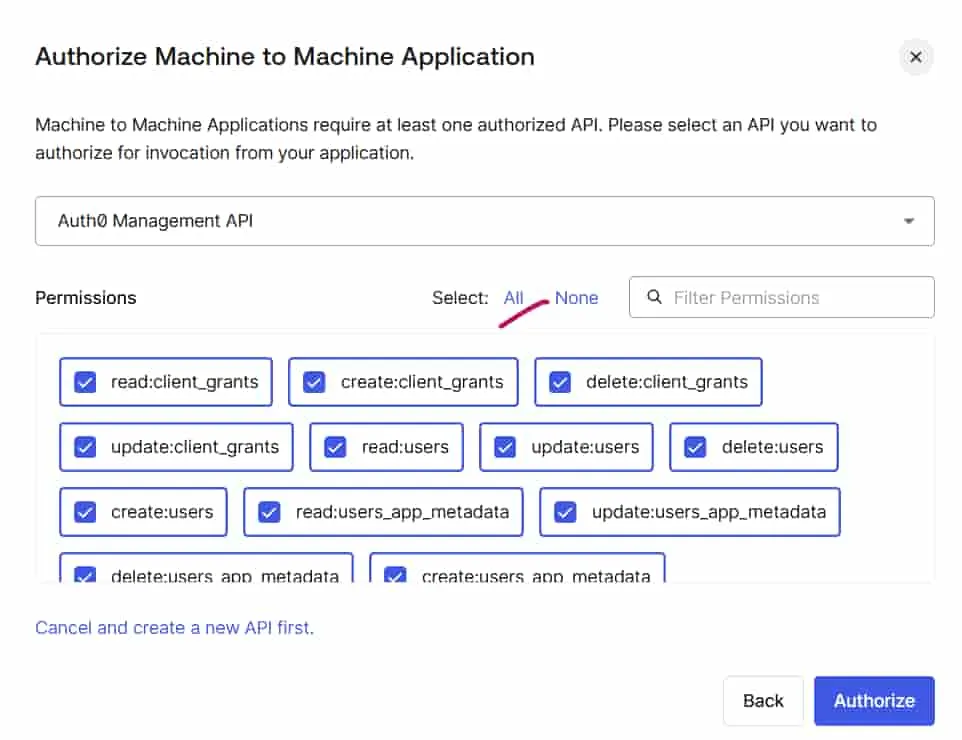Viewport: 962px width, 740px height.
Task: Uncheck read:users_app_metadata permission
Action: (x=269, y=512)
